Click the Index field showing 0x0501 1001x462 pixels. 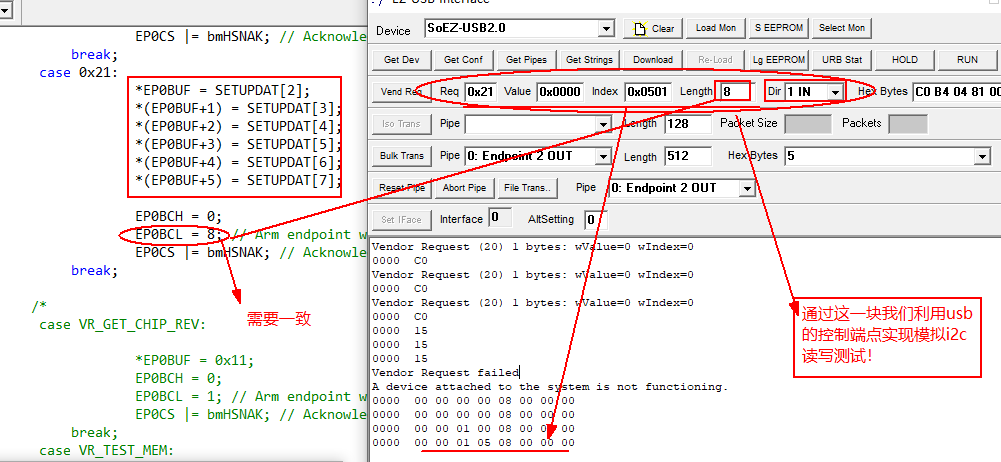[647, 92]
